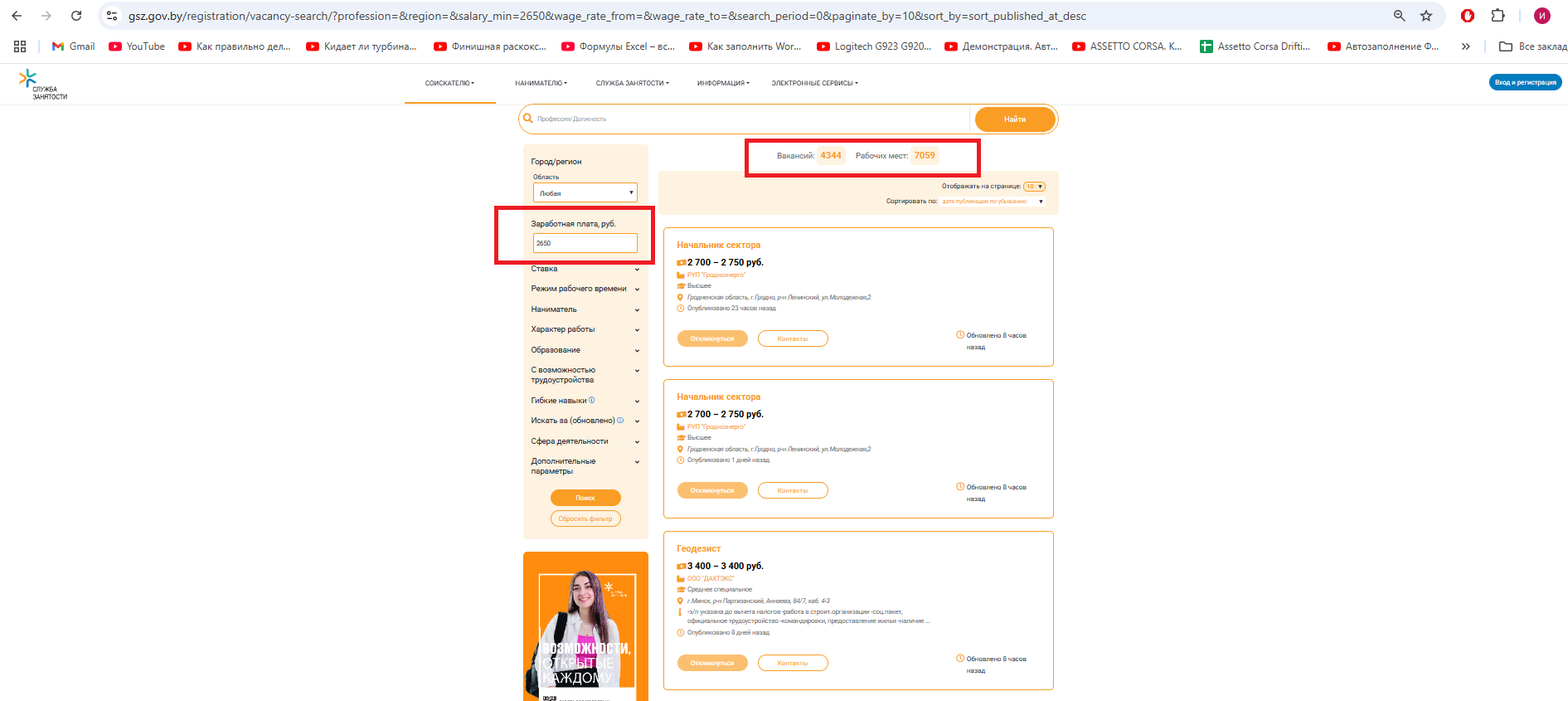Click the Google apps grid icon
The height and width of the screenshot is (701, 1568).
point(20,46)
